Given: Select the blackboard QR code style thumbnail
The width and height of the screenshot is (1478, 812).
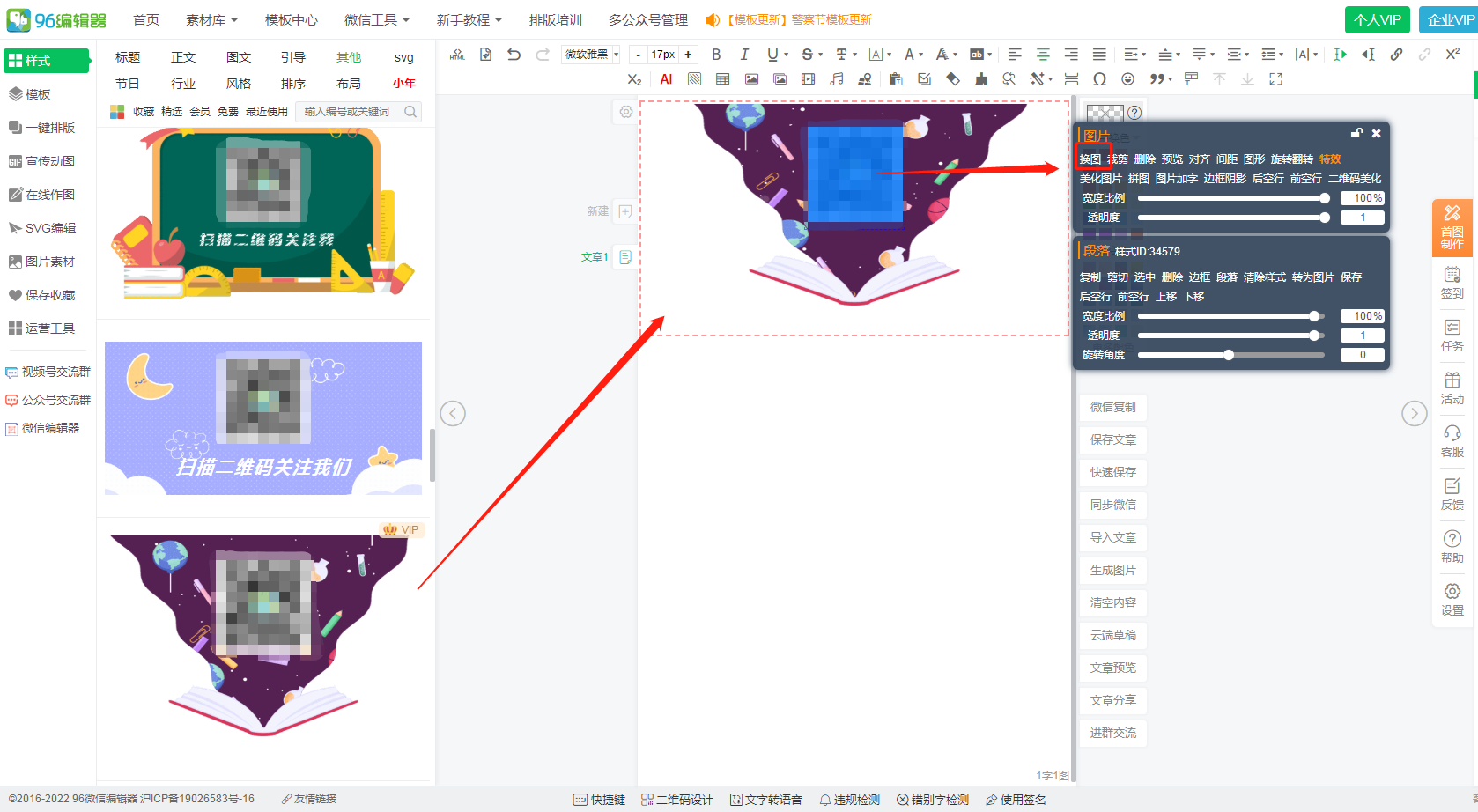Looking at the screenshot, I should 263,215.
